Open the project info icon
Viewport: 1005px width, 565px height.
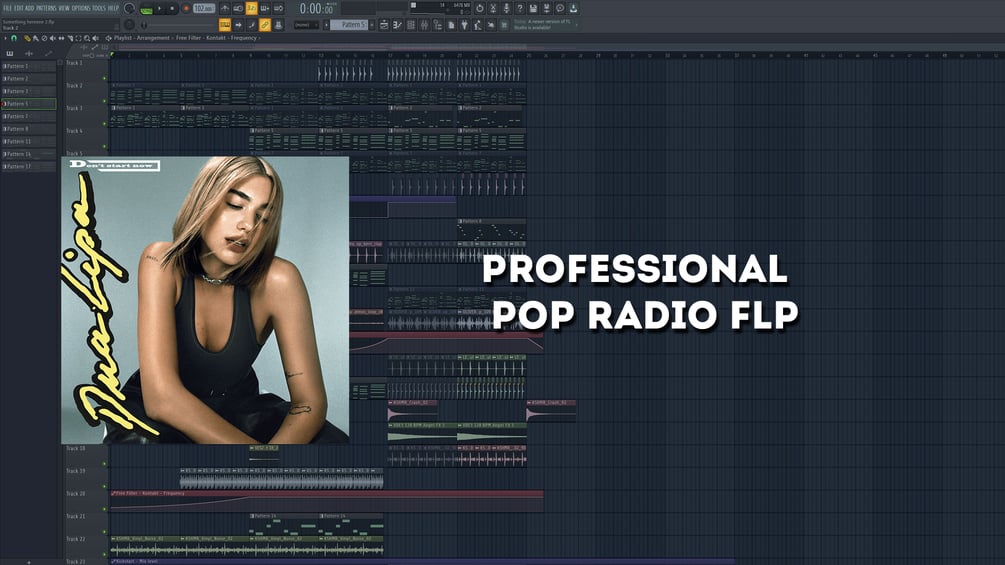coord(451,25)
